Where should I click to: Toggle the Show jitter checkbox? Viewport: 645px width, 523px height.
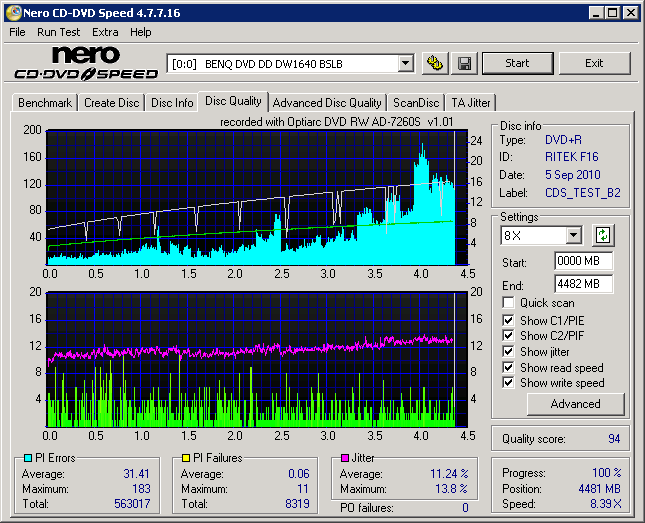coord(509,351)
